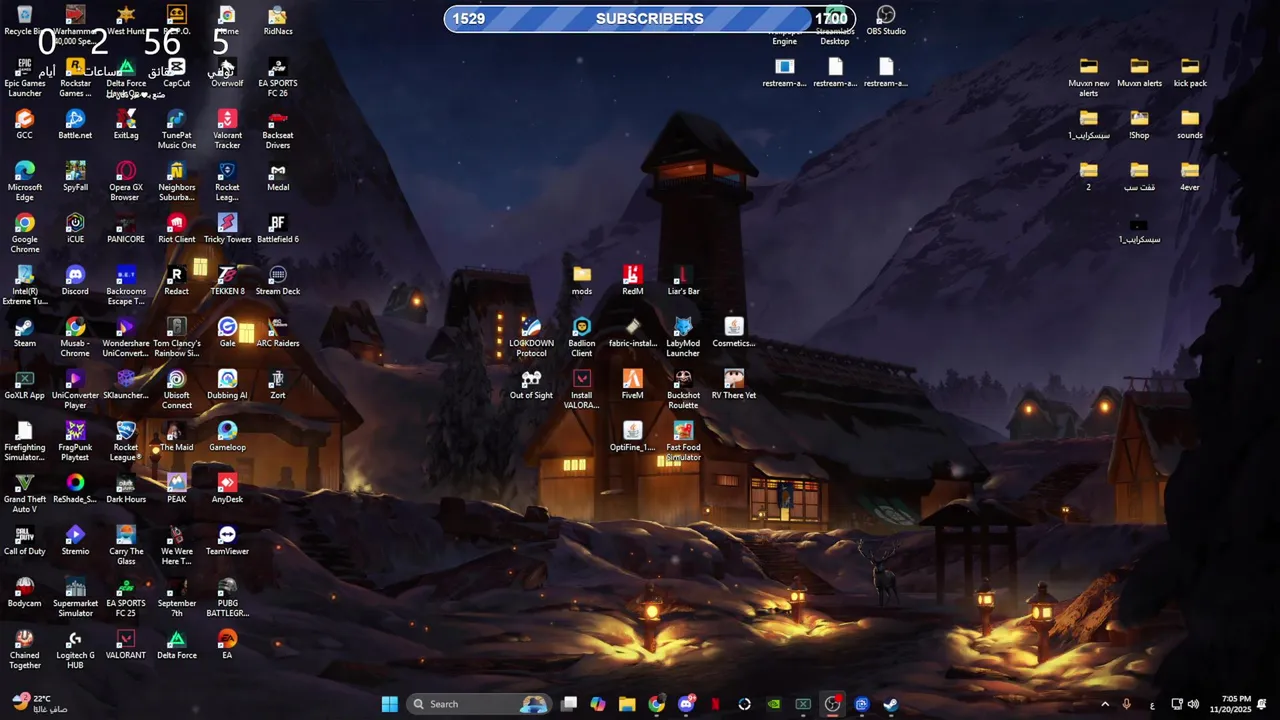Screen dimensions: 1280x720
Task: Open the AnyDesk shortcut
Action: pos(227,488)
